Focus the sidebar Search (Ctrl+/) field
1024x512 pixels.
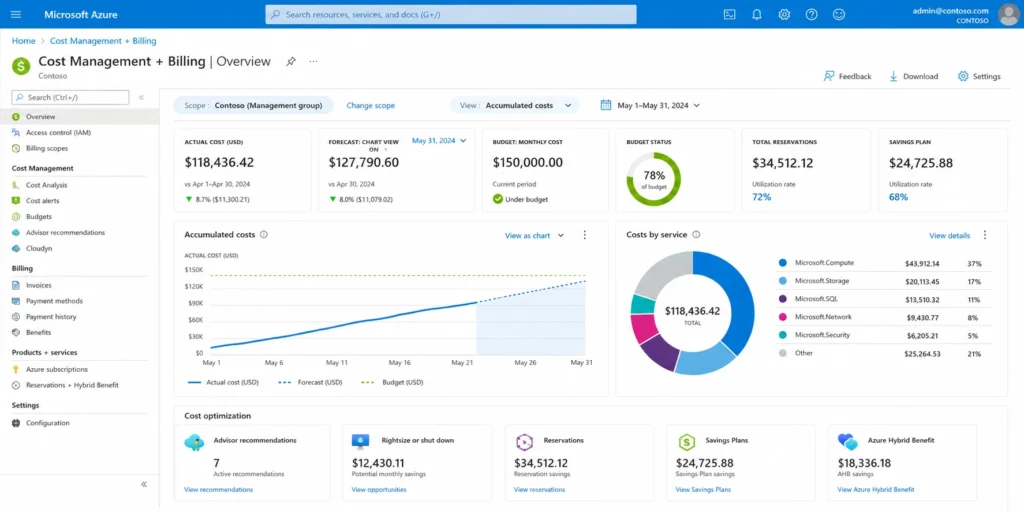click(71, 97)
